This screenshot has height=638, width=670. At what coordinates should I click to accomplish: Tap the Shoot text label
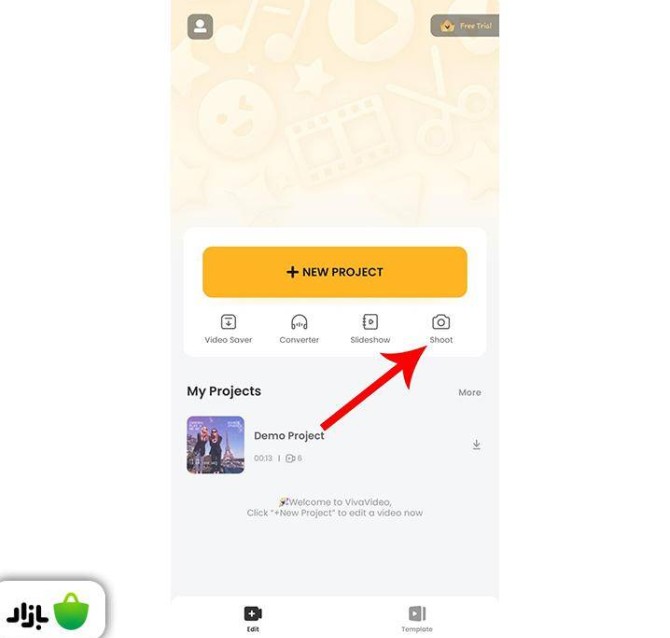pos(441,340)
